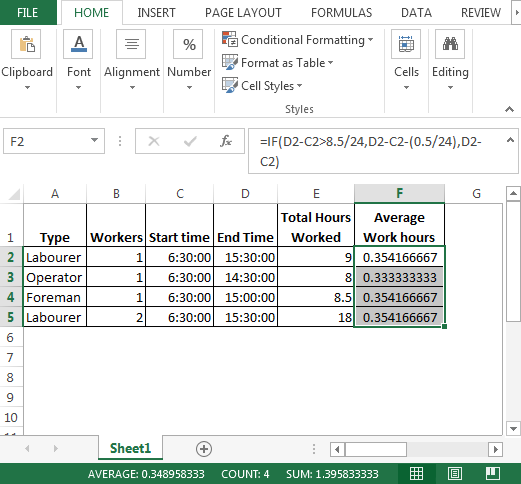Collapse the formula bar with its caret
Screen dimensions: 521x484
point(510,140)
